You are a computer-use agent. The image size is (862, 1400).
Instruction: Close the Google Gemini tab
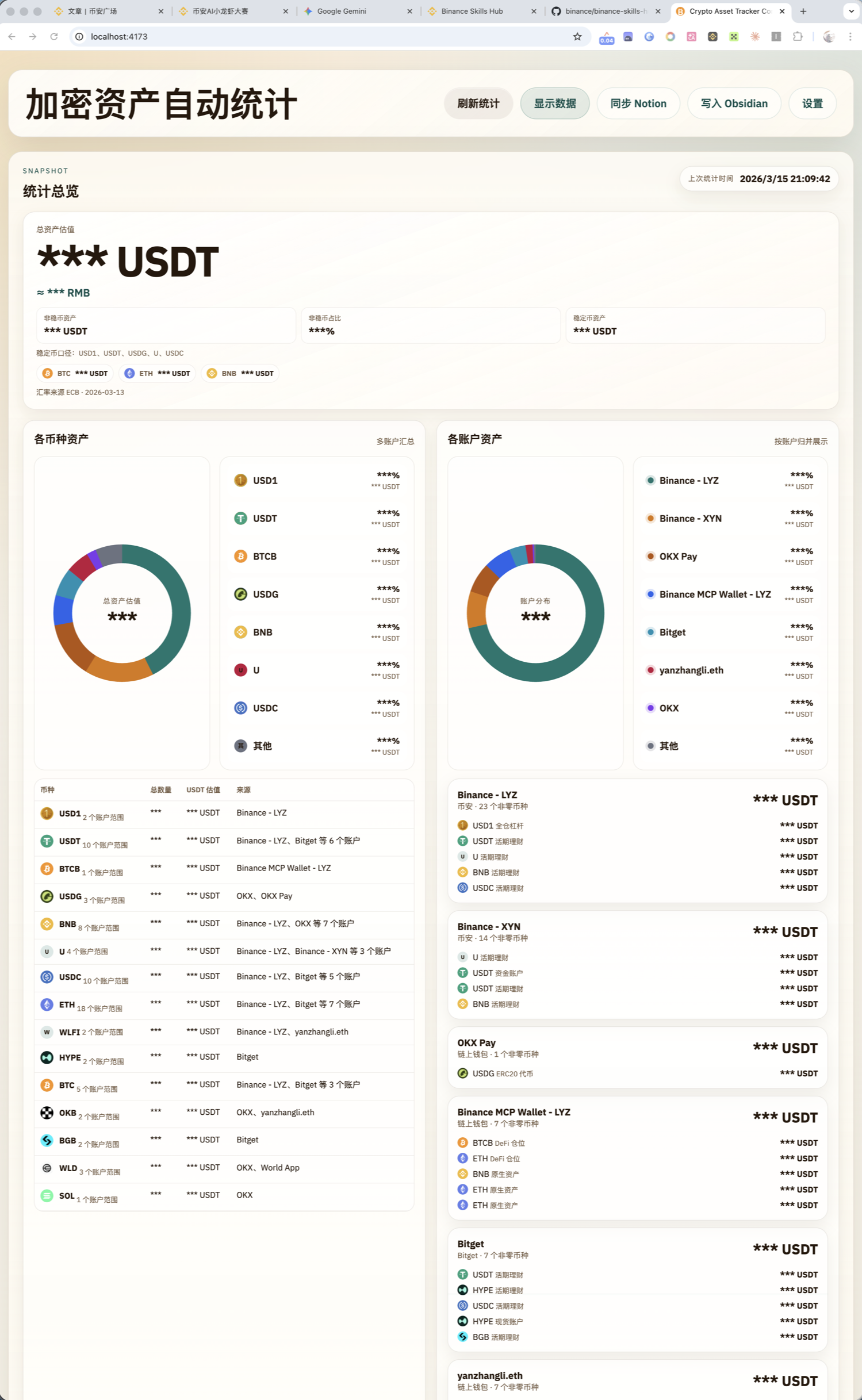click(x=409, y=11)
